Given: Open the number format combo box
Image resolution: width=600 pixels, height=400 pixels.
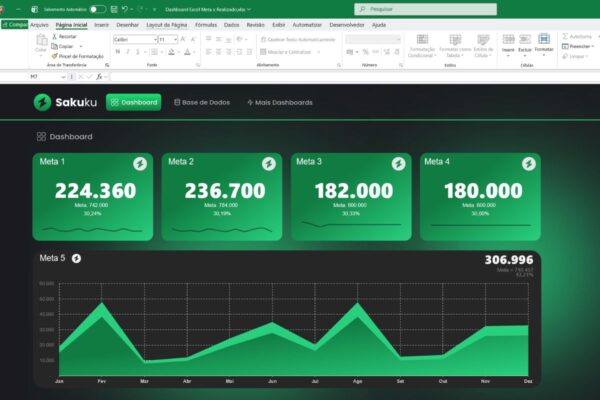Looking at the screenshot, I should point(373,39).
